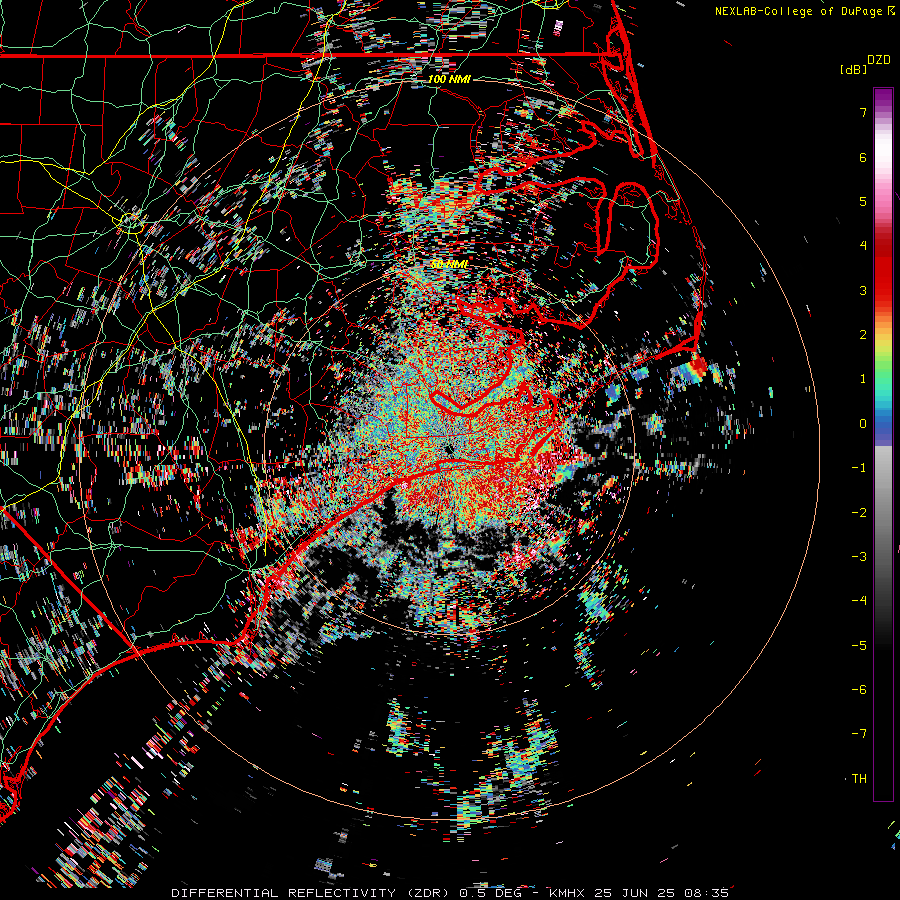Image resolution: width=900 pixels, height=900 pixels.
Task: Click the 6 value on the color scale
Action: point(863,157)
